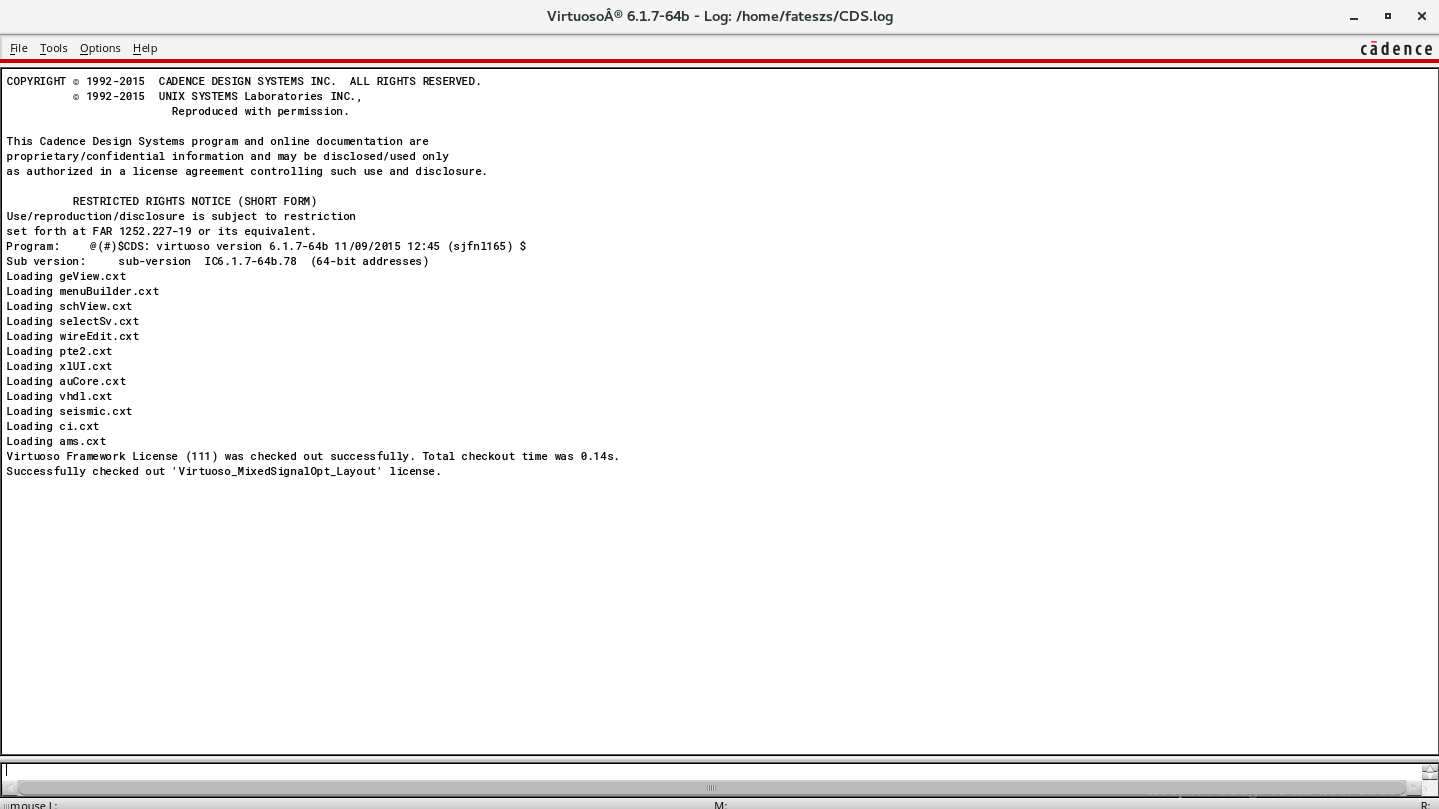Click the 'Virtuoso Framework License (111)' line

pos(313,456)
